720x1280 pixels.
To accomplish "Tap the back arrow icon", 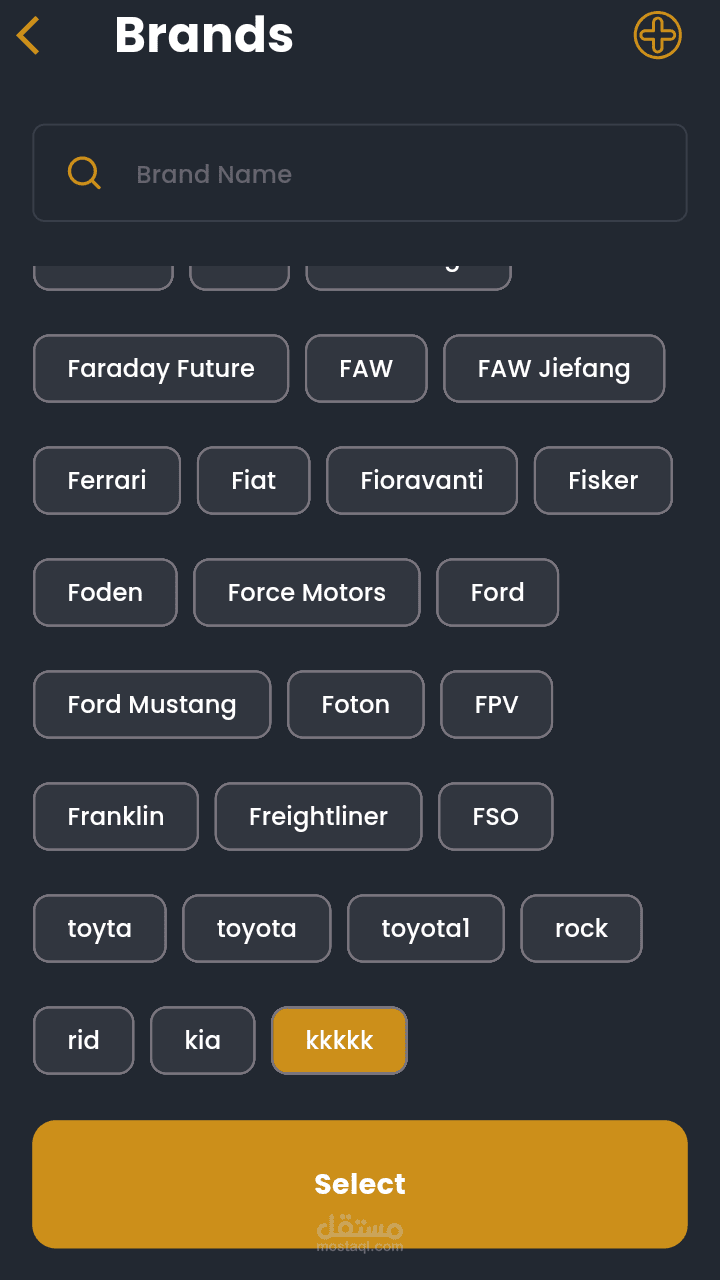I will pyautogui.click(x=28, y=36).
